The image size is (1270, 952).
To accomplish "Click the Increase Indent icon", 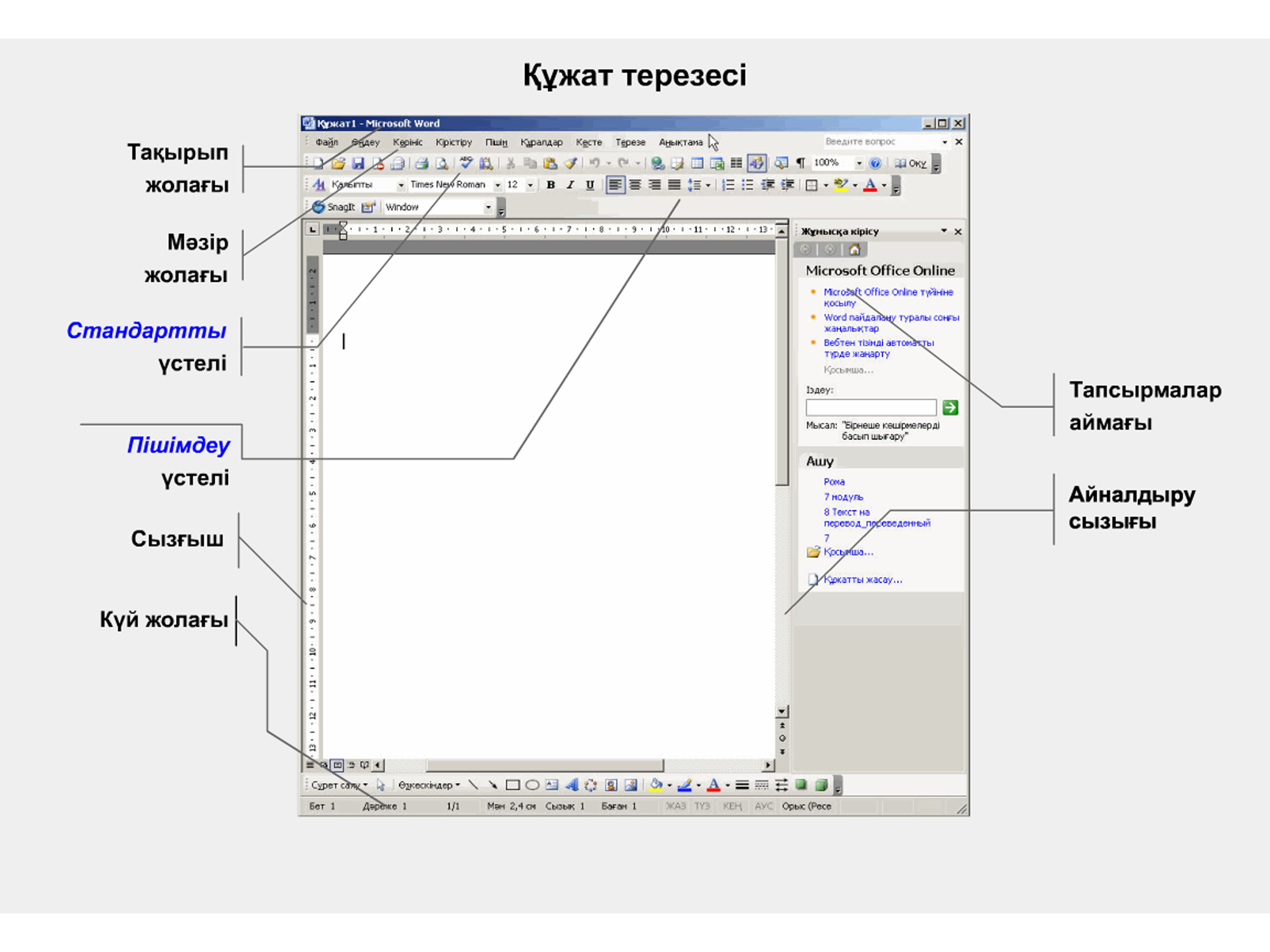I will [x=788, y=185].
